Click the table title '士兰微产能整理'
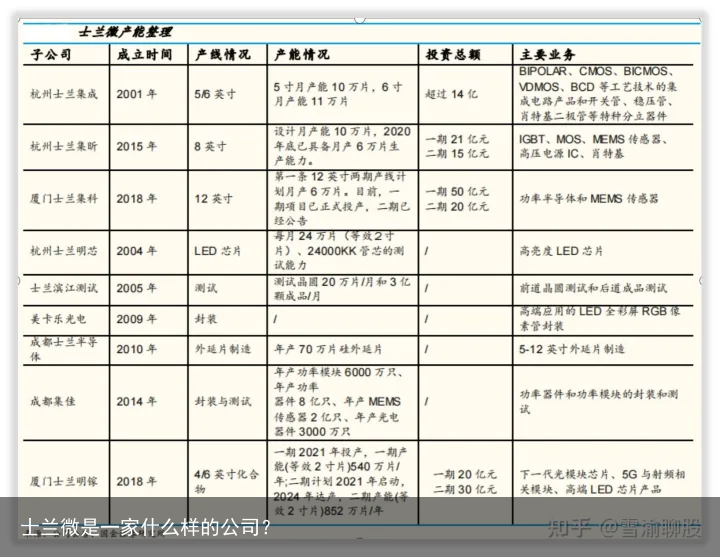The width and height of the screenshot is (720, 557). (x=125, y=32)
